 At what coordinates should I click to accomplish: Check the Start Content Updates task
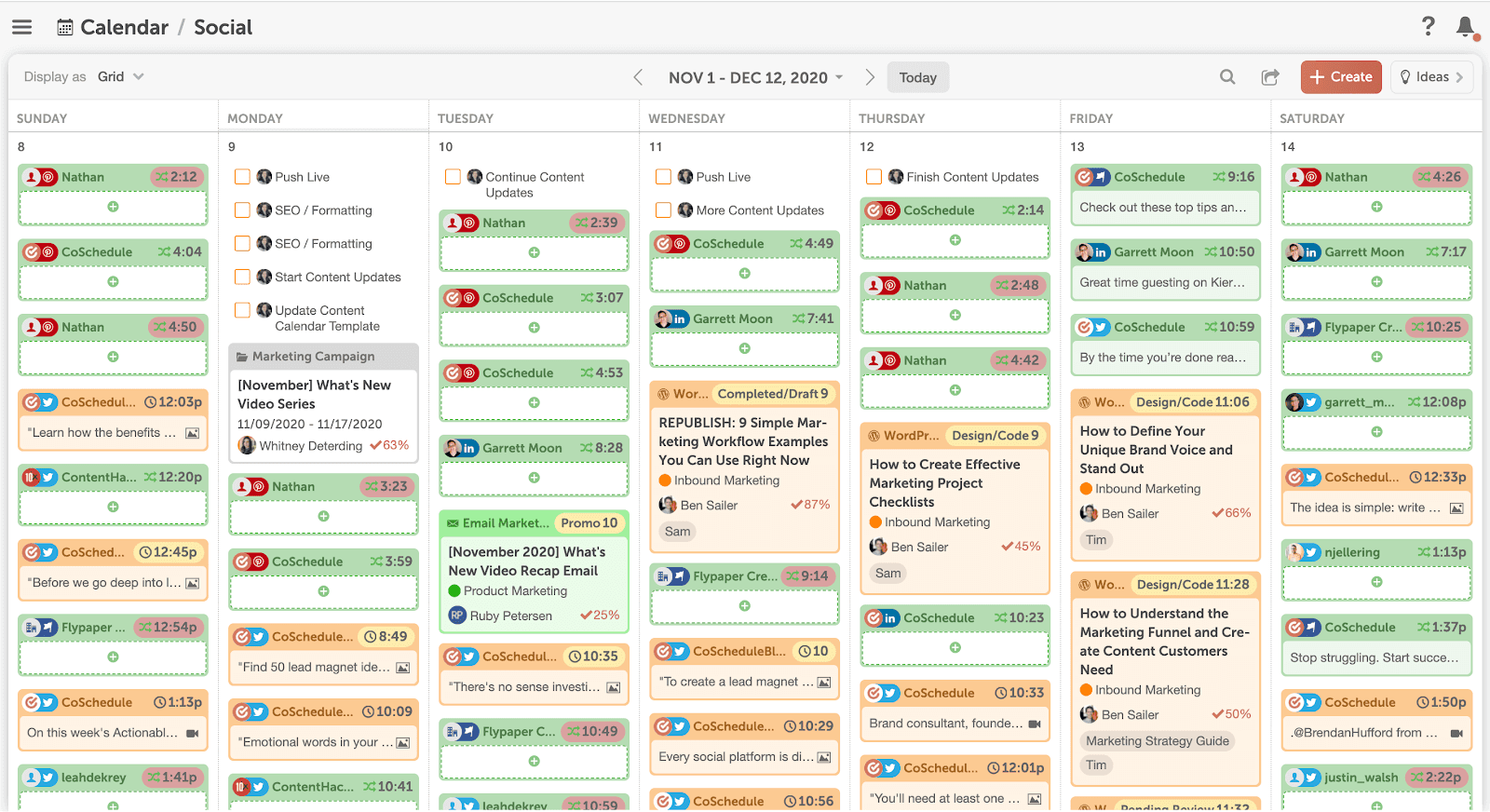[242, 277]
